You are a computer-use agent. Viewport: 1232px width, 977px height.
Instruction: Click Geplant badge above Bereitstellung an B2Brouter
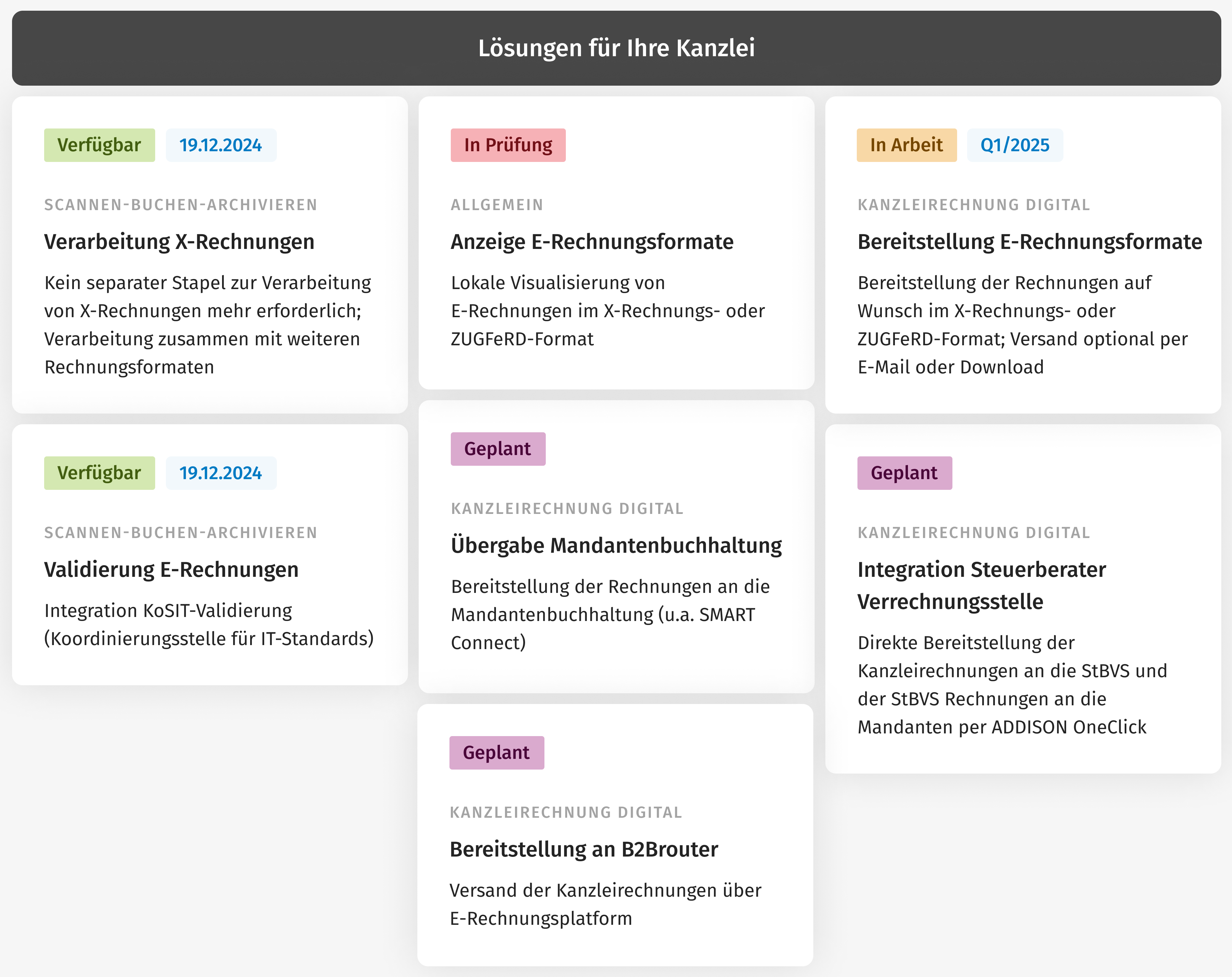(x=497, y=752)
